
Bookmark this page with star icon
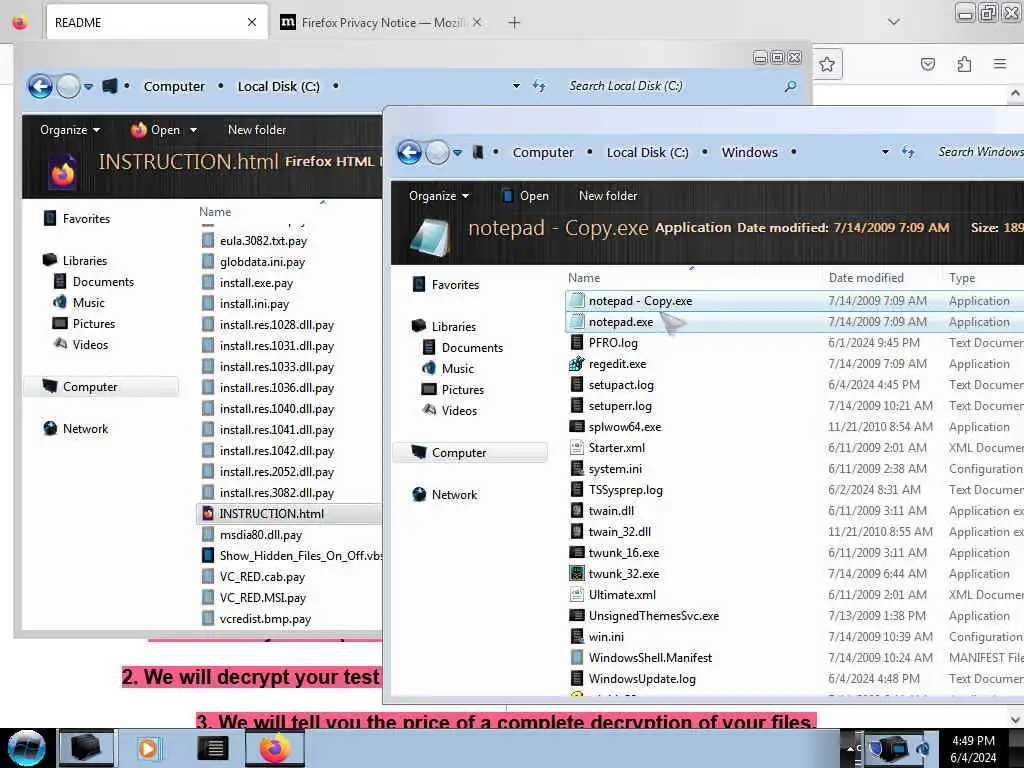click(x=827, y=64)
